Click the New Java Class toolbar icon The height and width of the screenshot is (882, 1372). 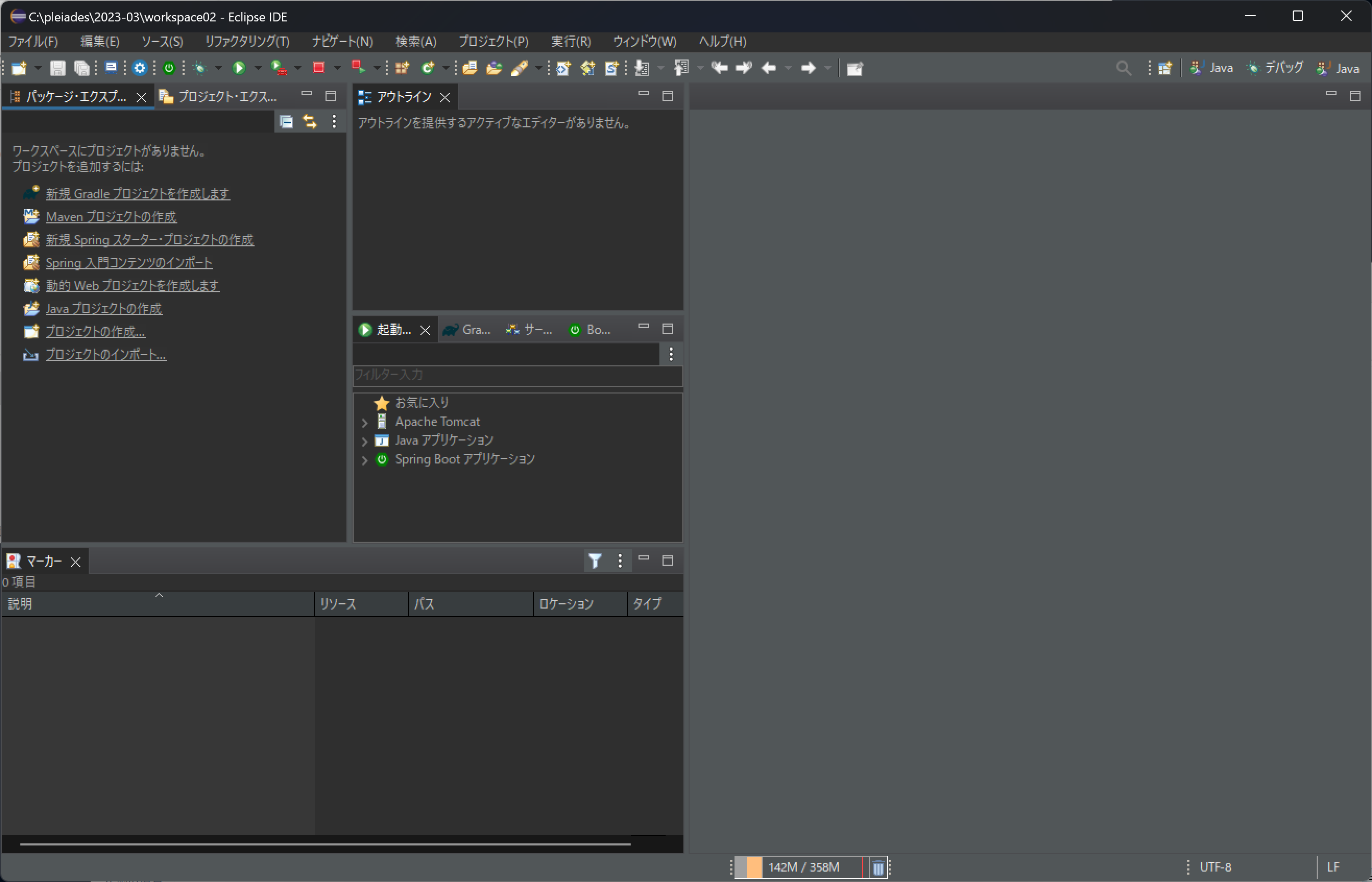pyautogui.click(x=428, y=68)
